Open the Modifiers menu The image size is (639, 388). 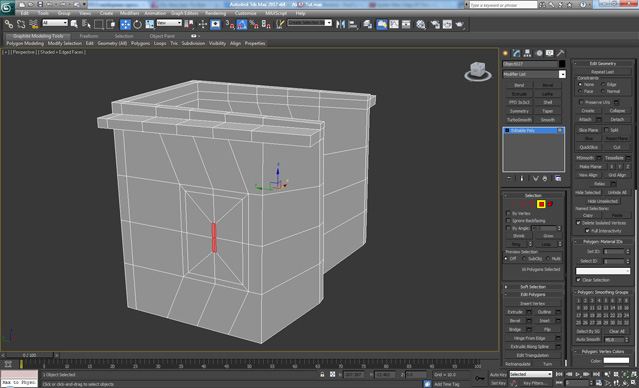coord(130,13)
